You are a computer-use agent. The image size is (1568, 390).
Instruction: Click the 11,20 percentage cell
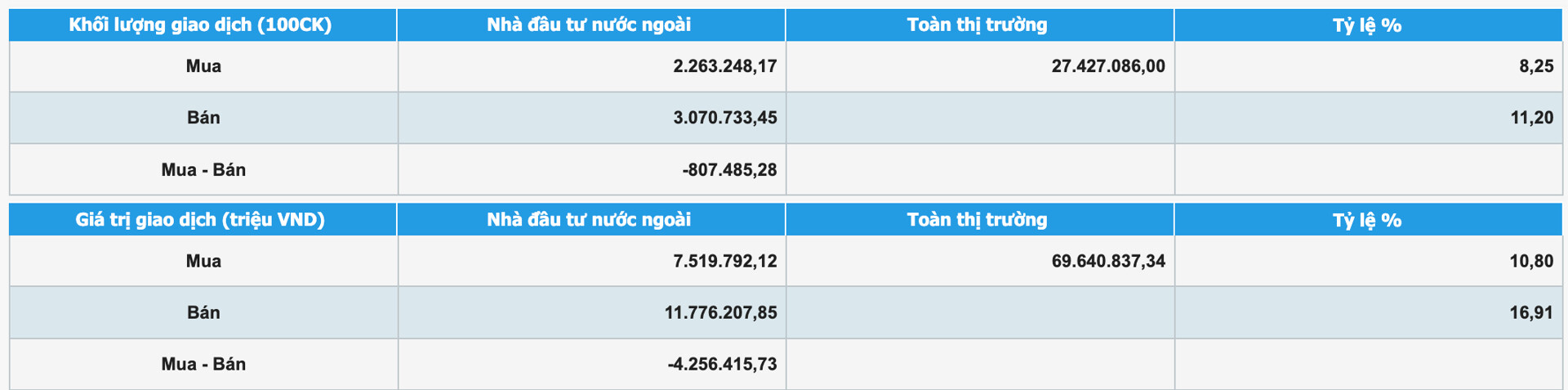click(1531, 118)
